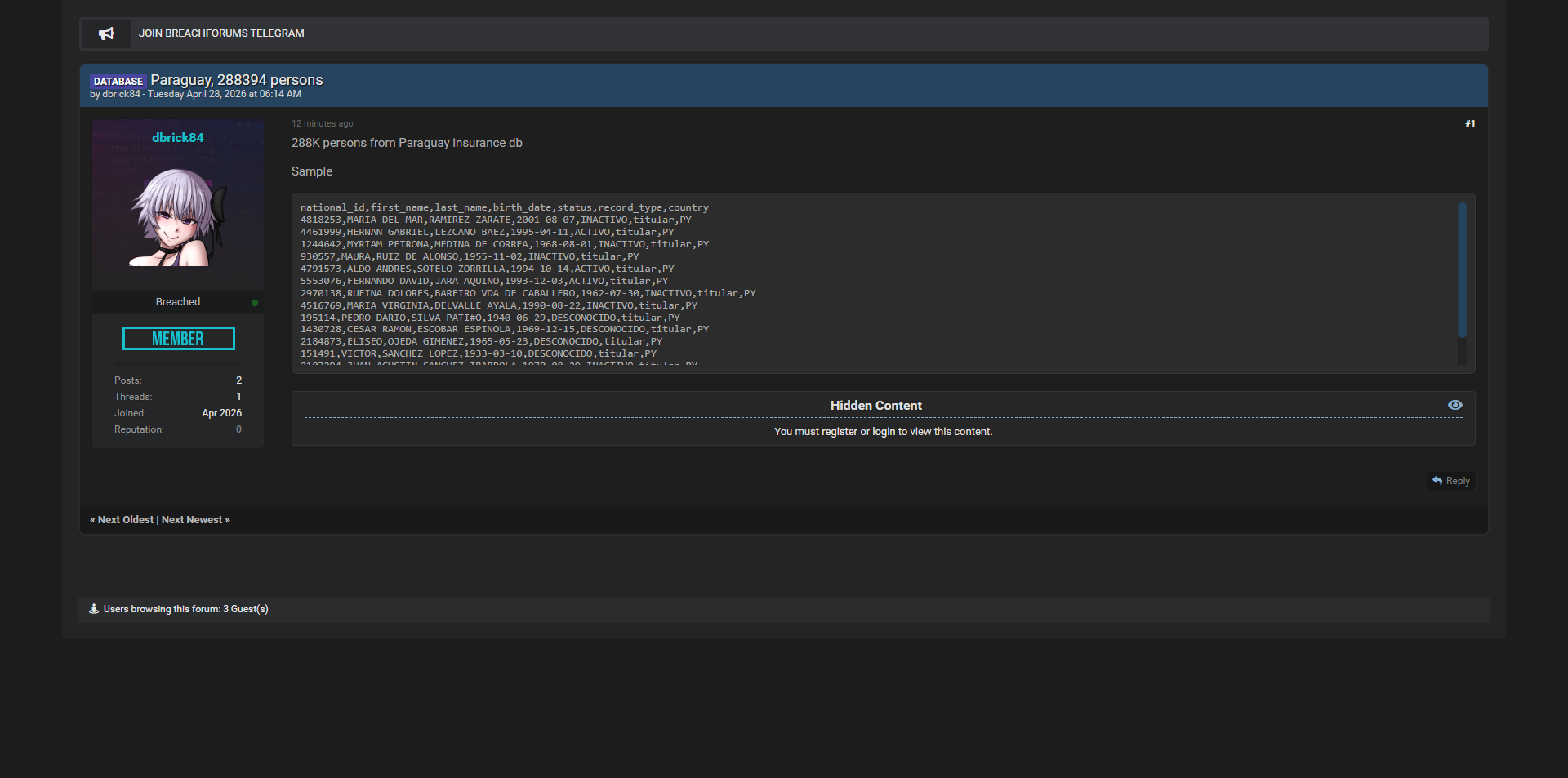Click the login link in hidden content
This screenshot has height=778, width=1568.
(x=884, y=432)
